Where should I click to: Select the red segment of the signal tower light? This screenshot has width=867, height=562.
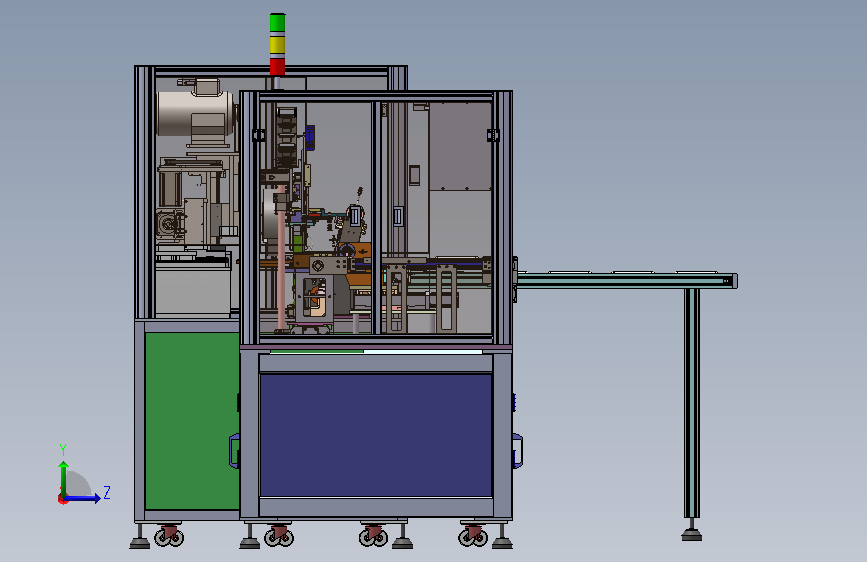(277, 65)
